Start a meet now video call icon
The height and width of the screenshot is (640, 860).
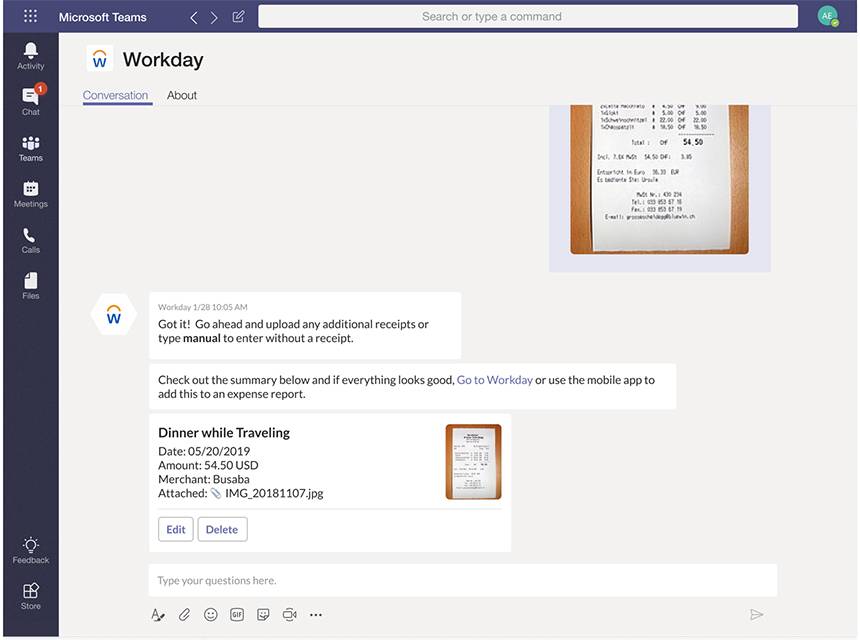coord(290,615)
